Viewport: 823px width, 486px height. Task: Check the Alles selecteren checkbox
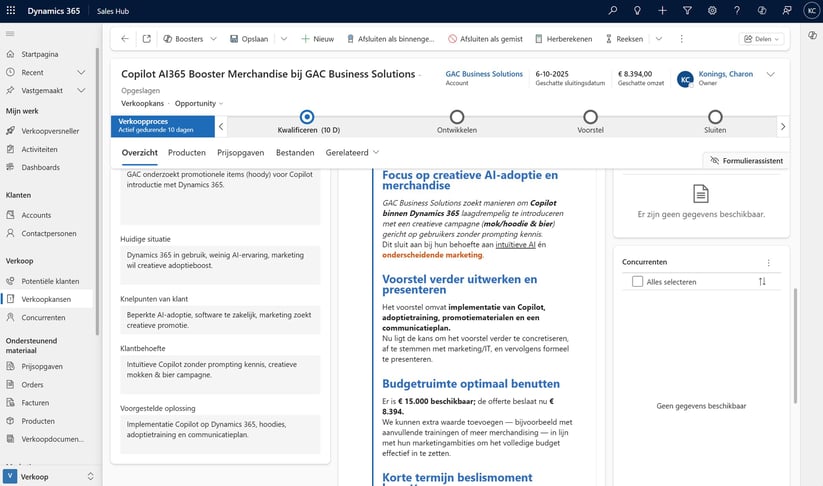point(637,282)
